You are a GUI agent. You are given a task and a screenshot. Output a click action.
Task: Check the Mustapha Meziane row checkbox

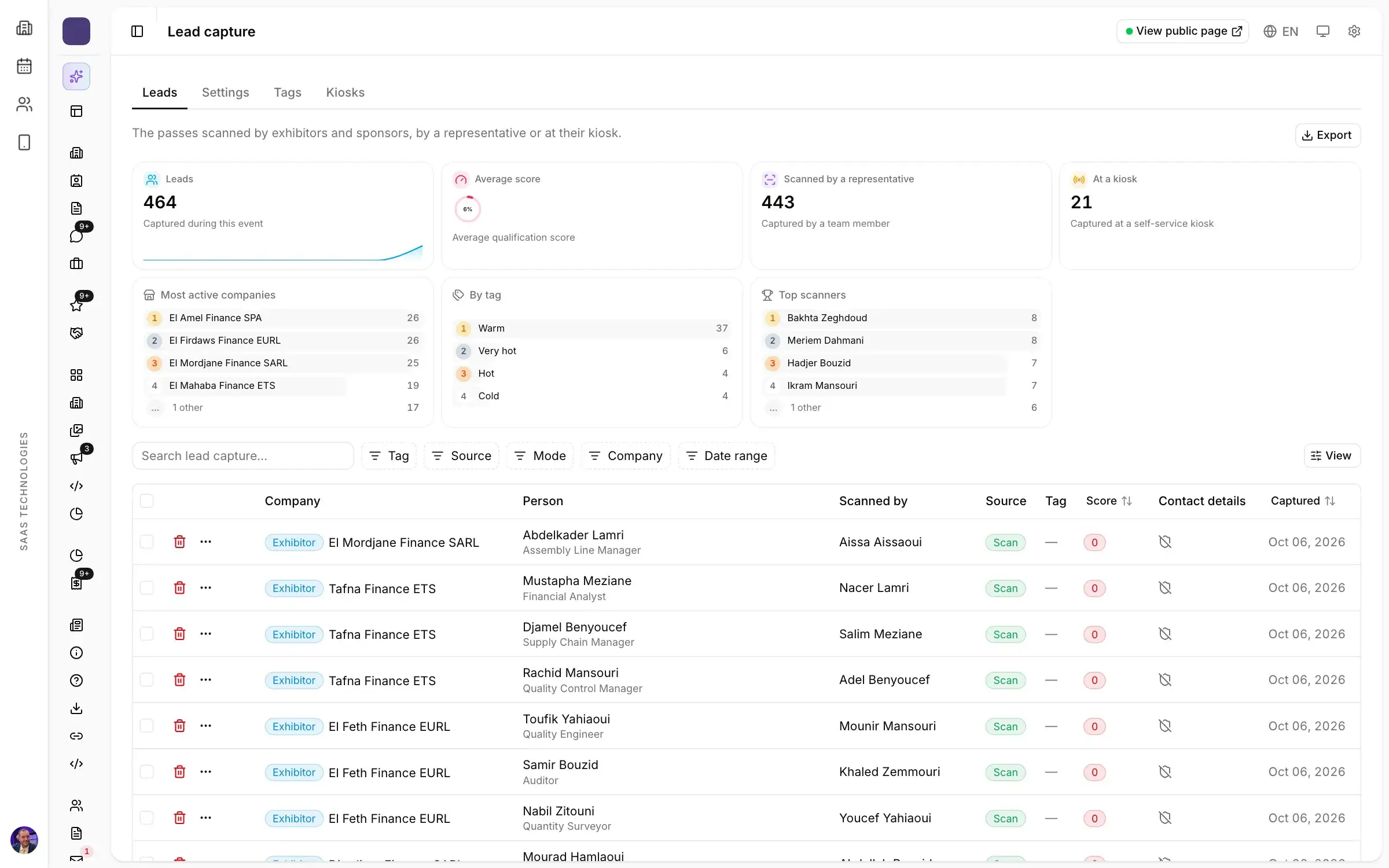pyautogui.click(x=147, y=587)
